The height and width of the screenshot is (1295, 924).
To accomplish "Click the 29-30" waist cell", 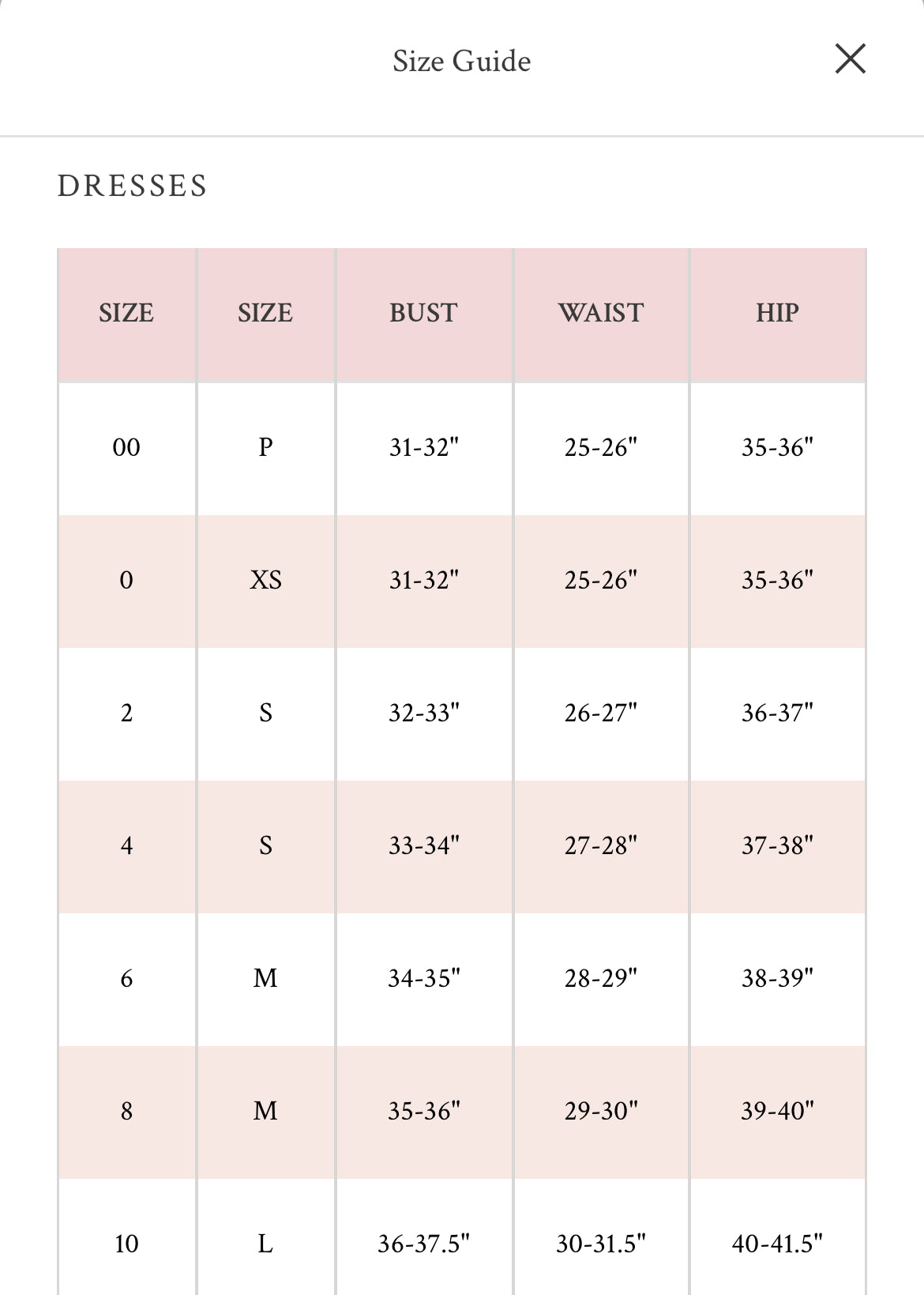I will (x=600, y=1111).
